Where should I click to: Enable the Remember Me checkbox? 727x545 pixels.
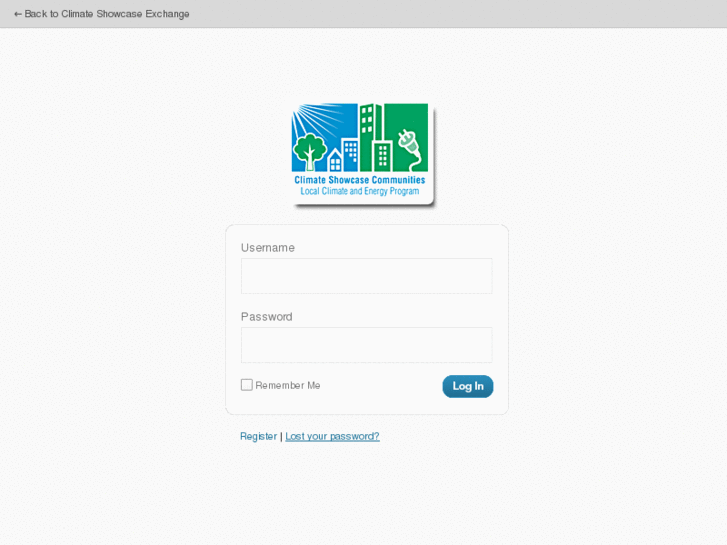[x=247, y=385]
